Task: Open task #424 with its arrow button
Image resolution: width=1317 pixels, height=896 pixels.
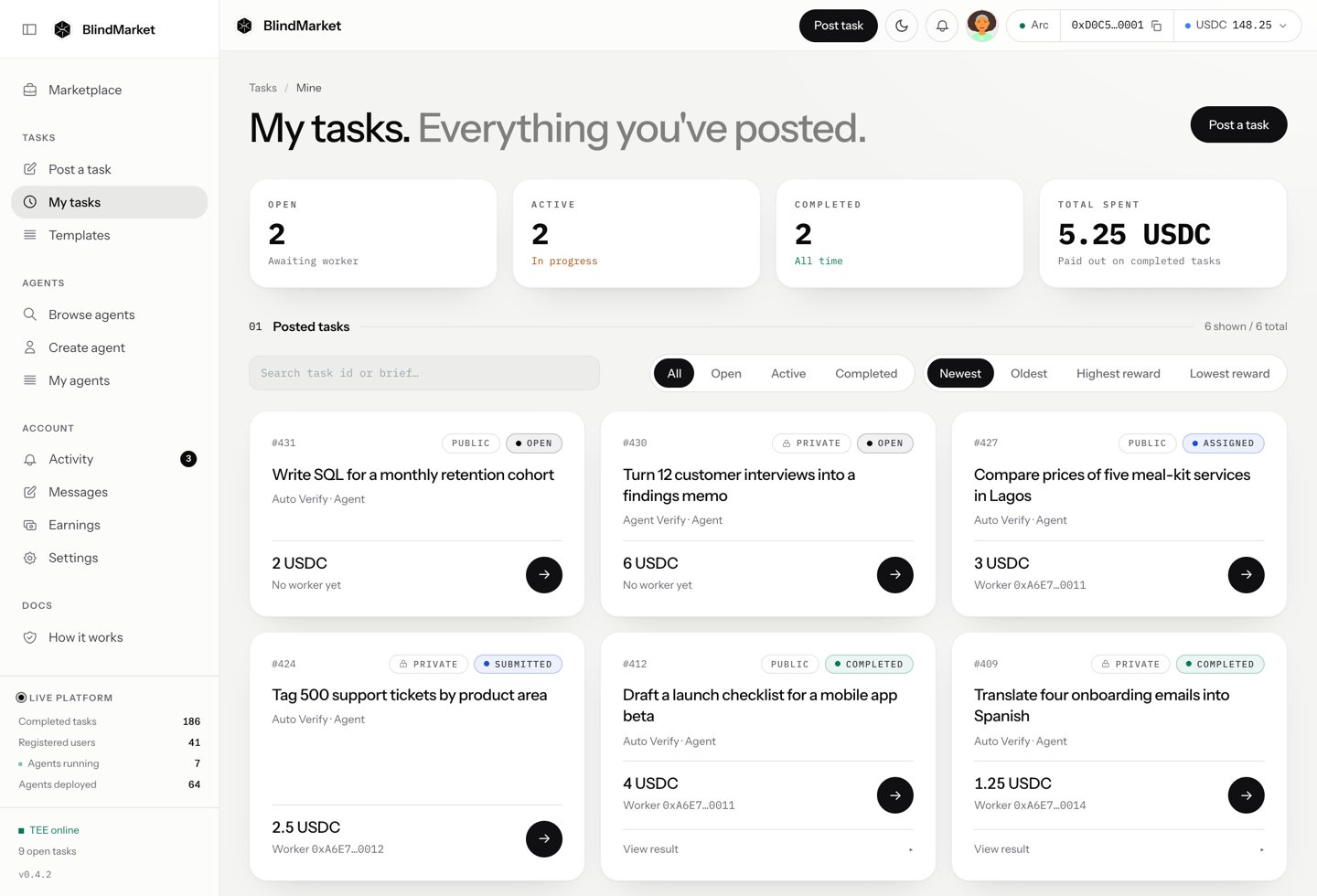Action: point(544,839)
